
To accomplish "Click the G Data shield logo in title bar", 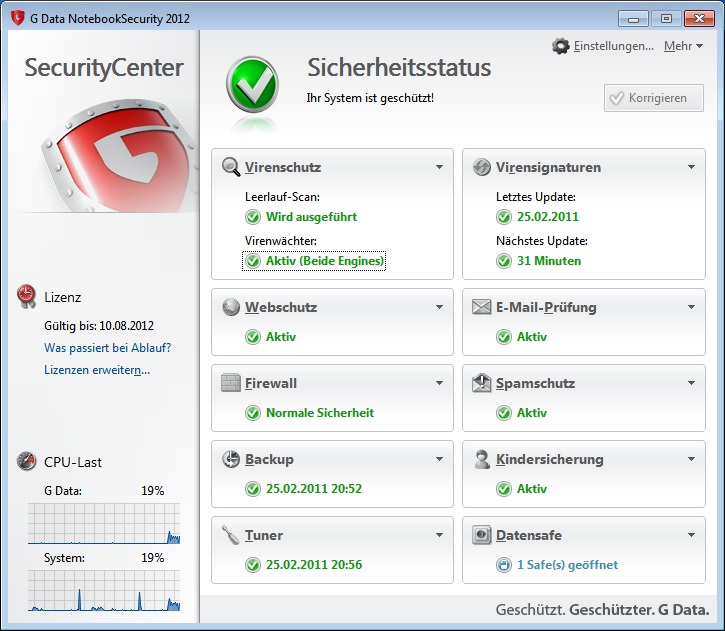I will click(x=18, y=18).
